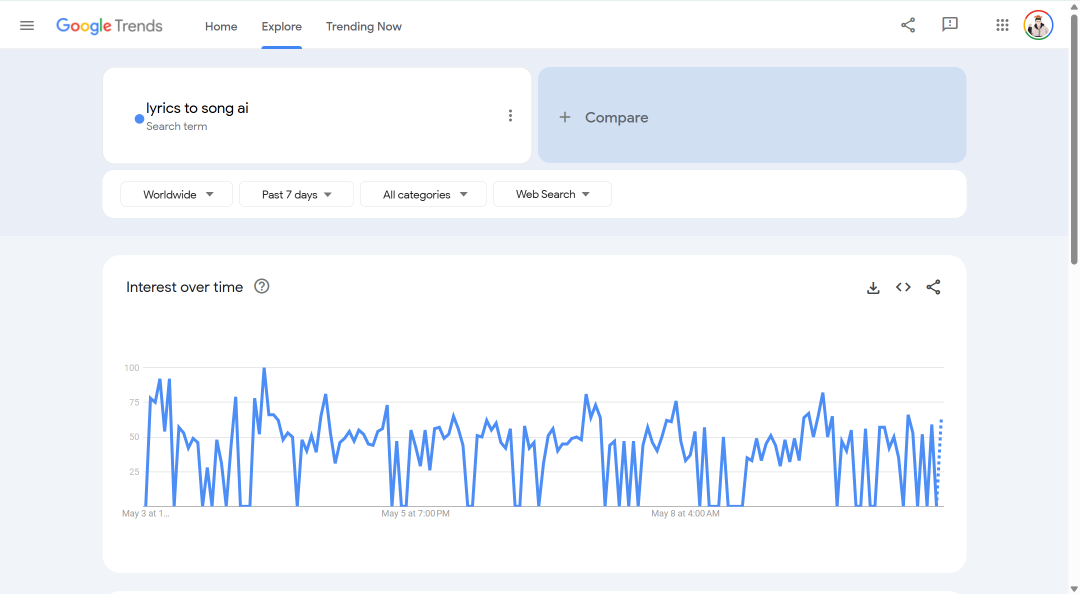Click the Google Trends logo
This screenshot has width=1080, height=594.
point(109,26)
